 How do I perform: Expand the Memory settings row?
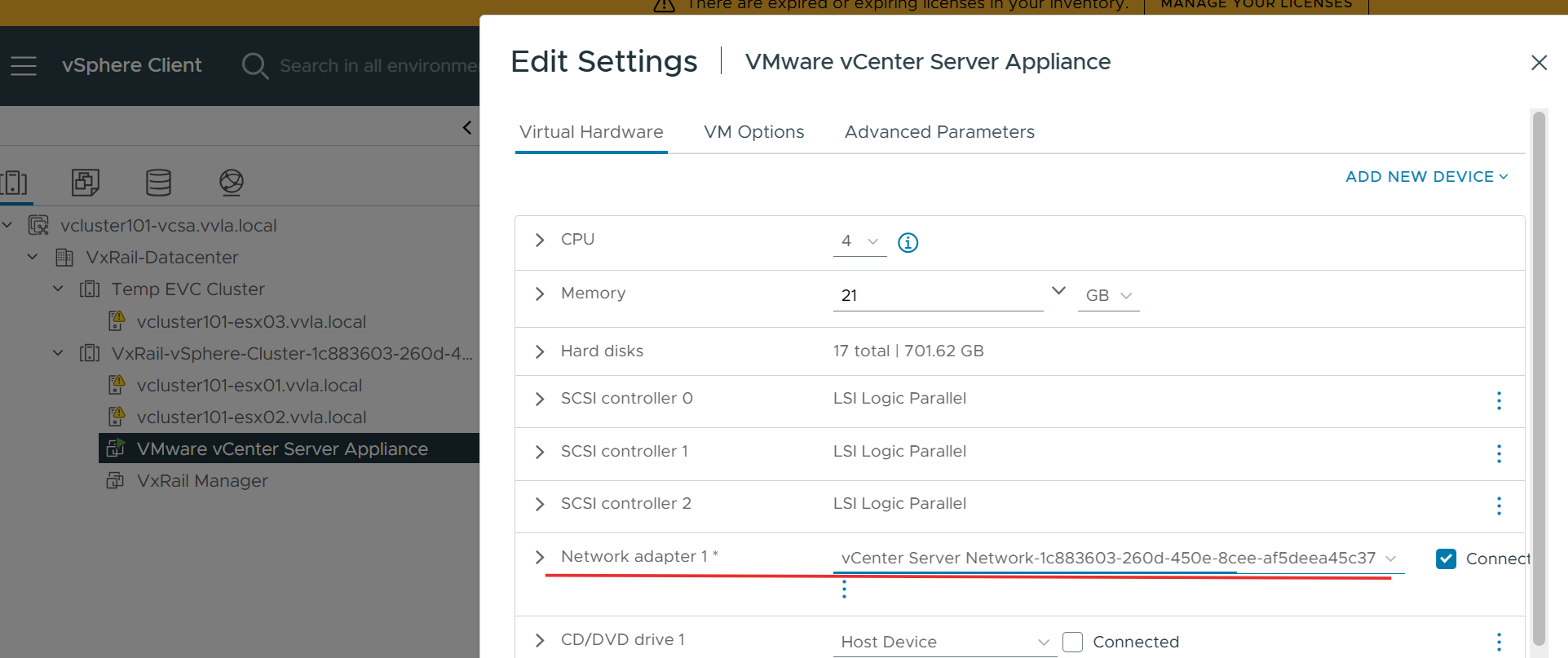coord(540,294)
